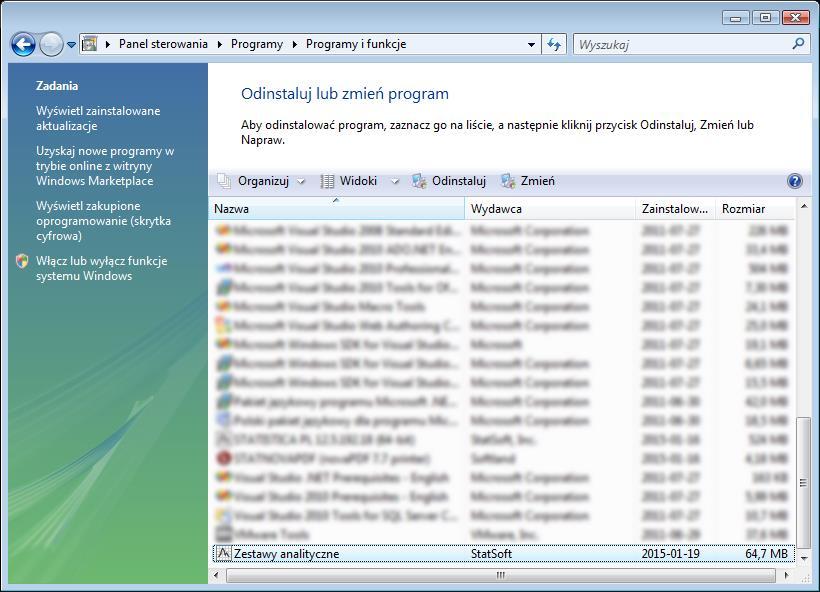
Task: Expand arrow before Programy i funkcje
Action: (x=294, y=44)
